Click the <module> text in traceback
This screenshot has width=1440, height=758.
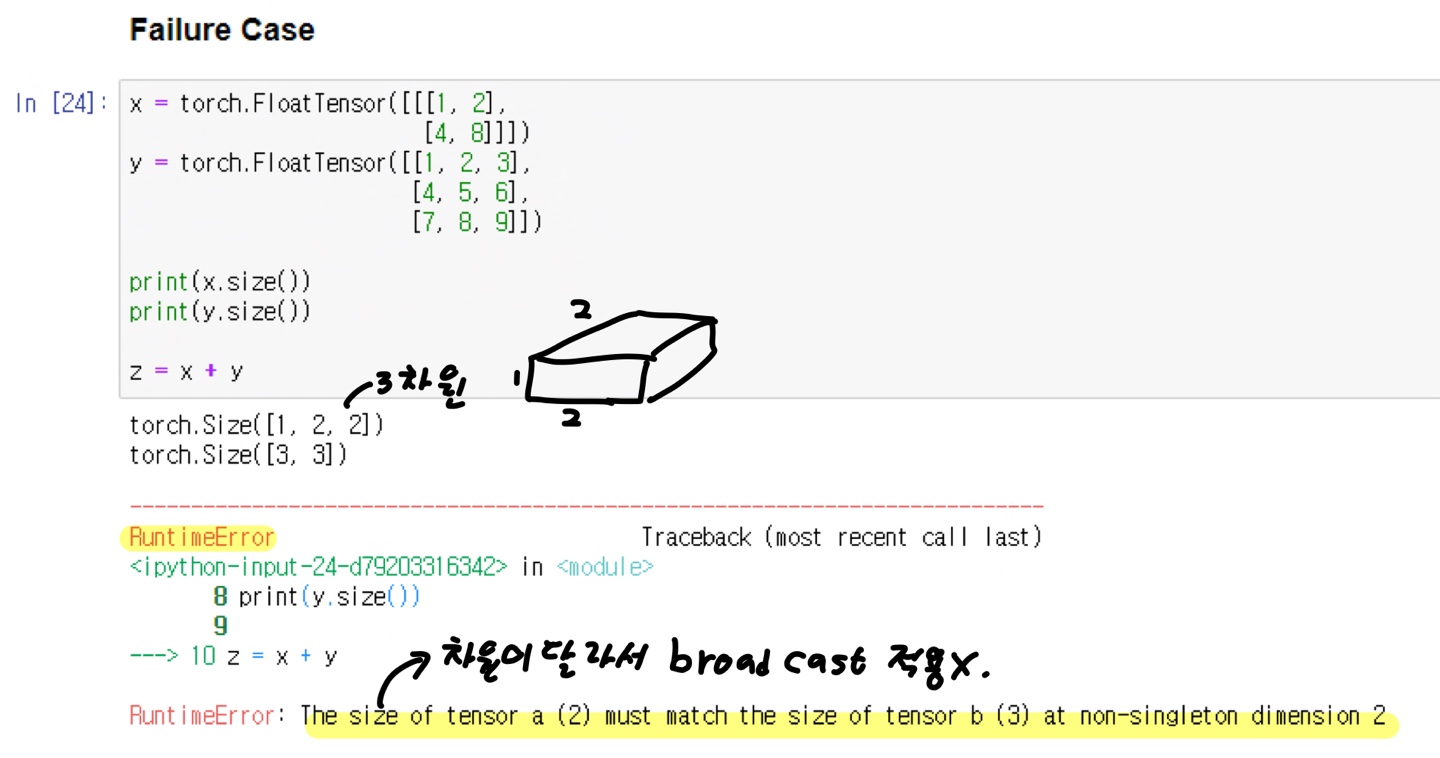coord(604,567)
